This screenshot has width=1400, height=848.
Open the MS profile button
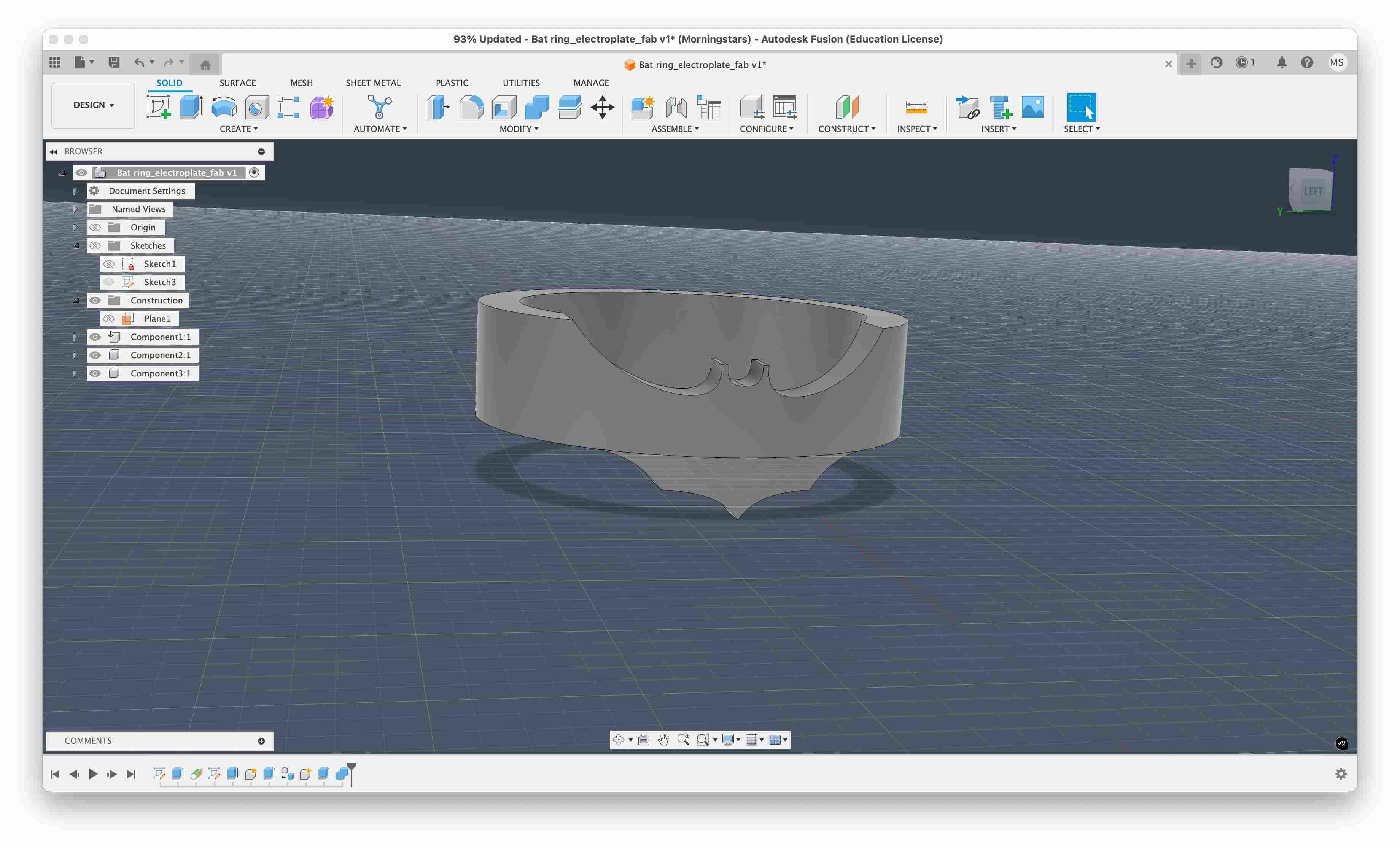point(1336,62)
